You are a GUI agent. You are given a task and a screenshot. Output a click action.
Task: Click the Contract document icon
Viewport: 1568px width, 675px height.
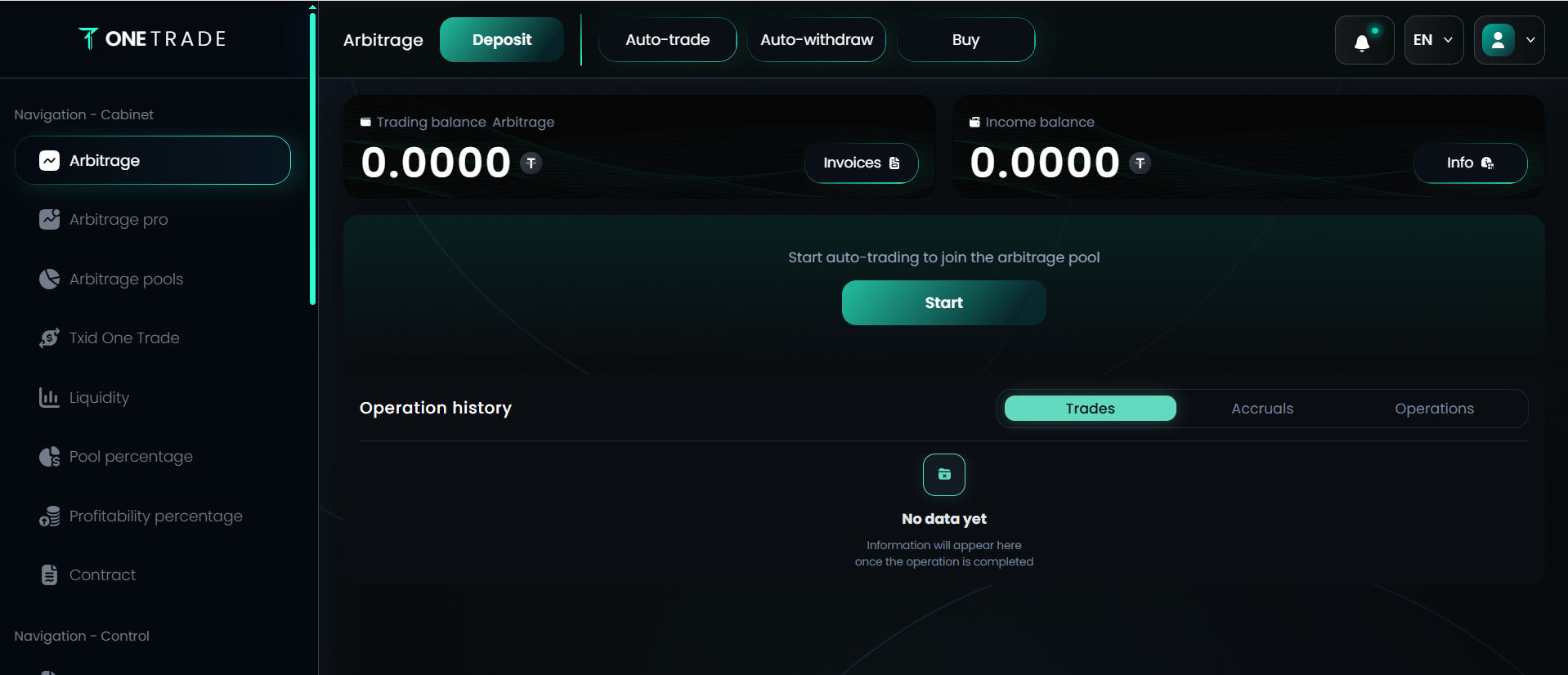coord(49,574)
